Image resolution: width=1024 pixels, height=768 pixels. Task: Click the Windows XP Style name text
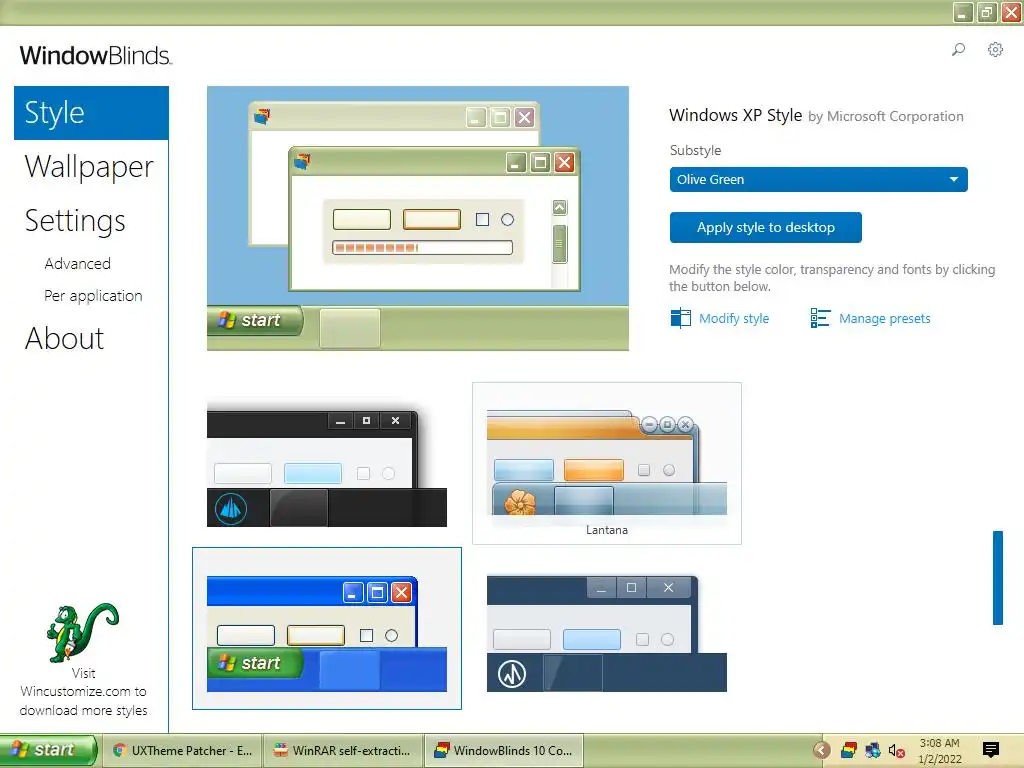click(735, 116)
